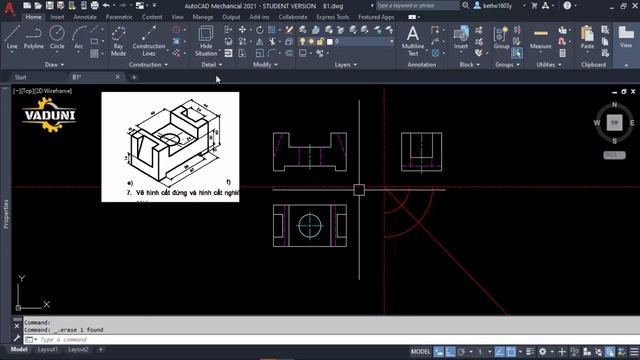Select the Circle tool
The width and height of the screenshot is (640, 360).
point(57,38)
